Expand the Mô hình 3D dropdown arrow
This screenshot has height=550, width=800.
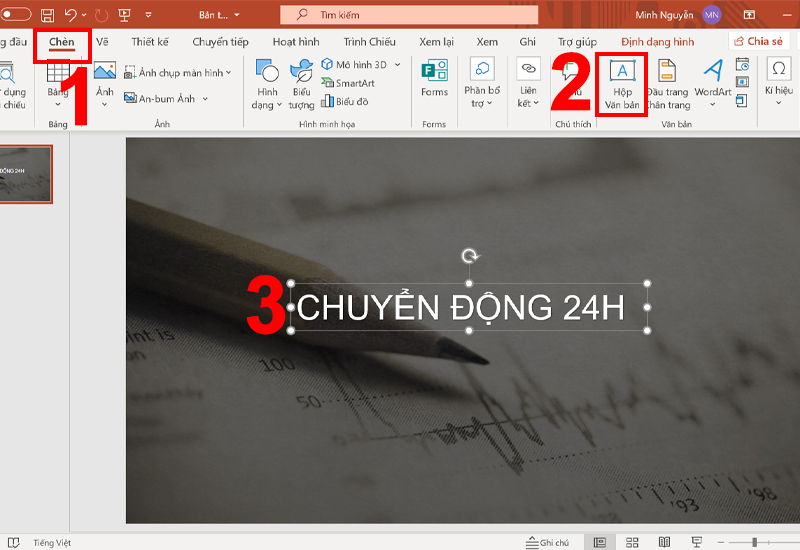(x=397, y=65)
